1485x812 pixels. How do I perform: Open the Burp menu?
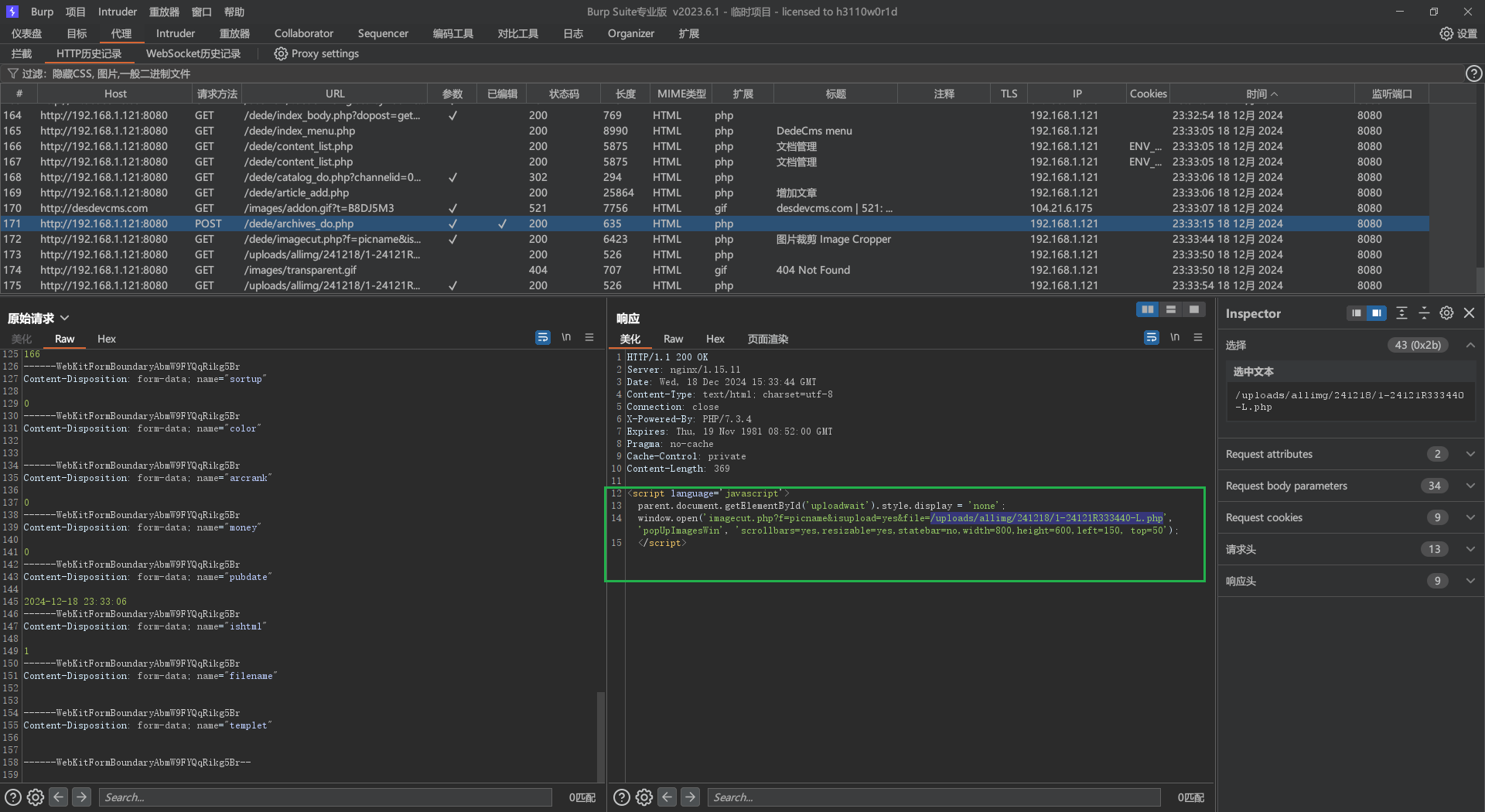pyautogui.click(x=42, y=12)
